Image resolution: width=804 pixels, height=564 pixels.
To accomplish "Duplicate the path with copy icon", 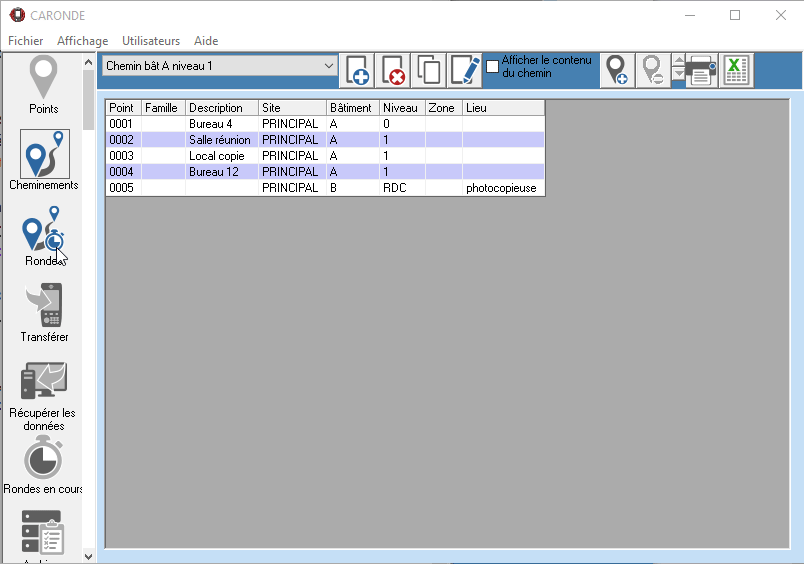I will click(x=429, y=70).
